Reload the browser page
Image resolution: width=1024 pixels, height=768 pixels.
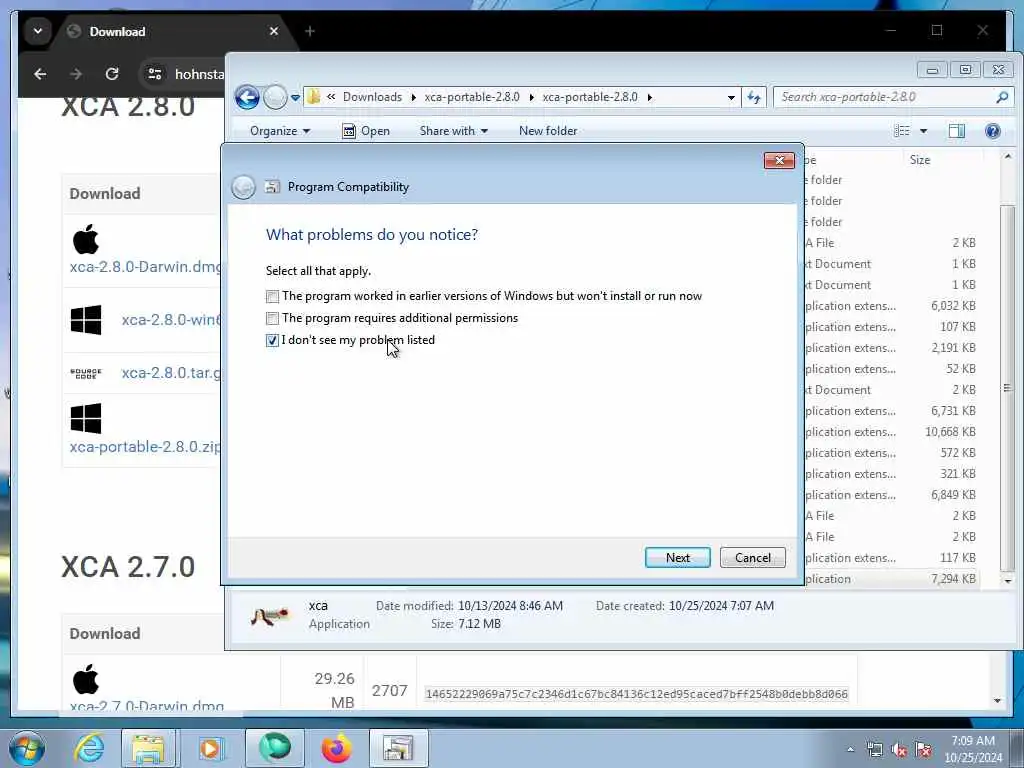coord(112,74)
